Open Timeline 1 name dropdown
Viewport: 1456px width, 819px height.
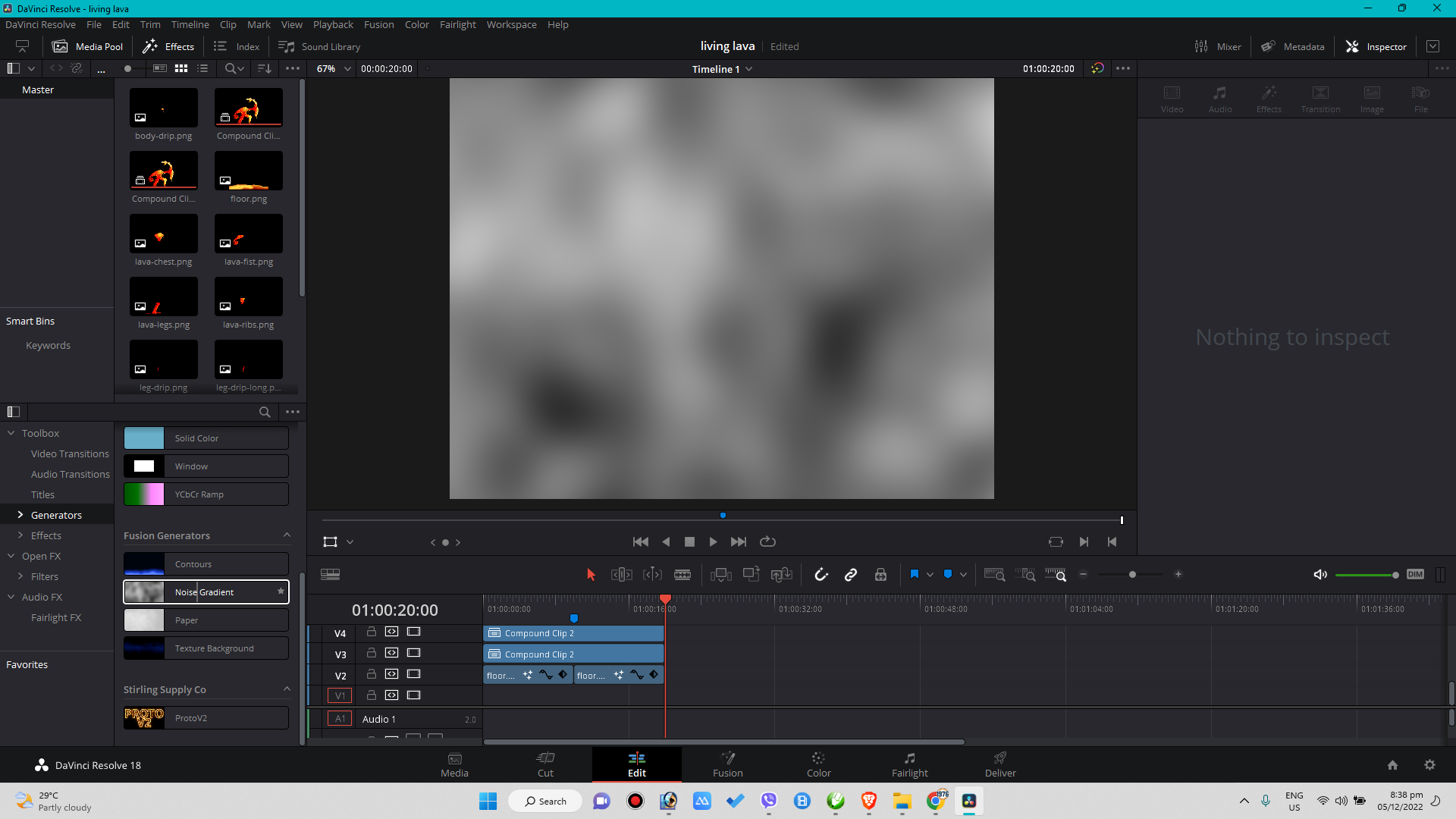point(722,69)
